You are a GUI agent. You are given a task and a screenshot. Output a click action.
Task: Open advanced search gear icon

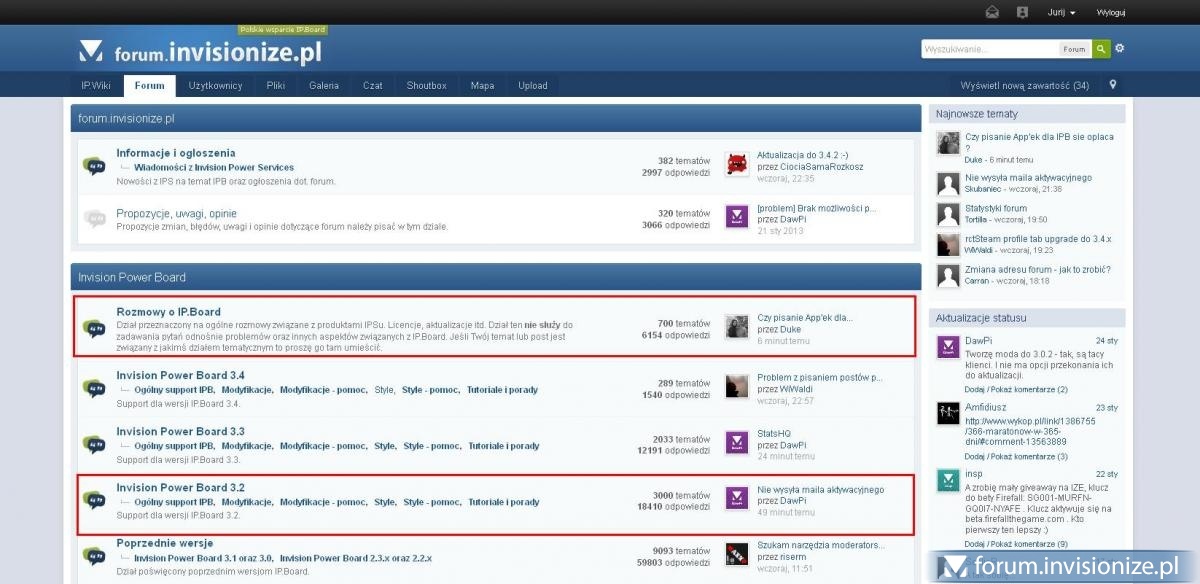tap(1120, 48)
